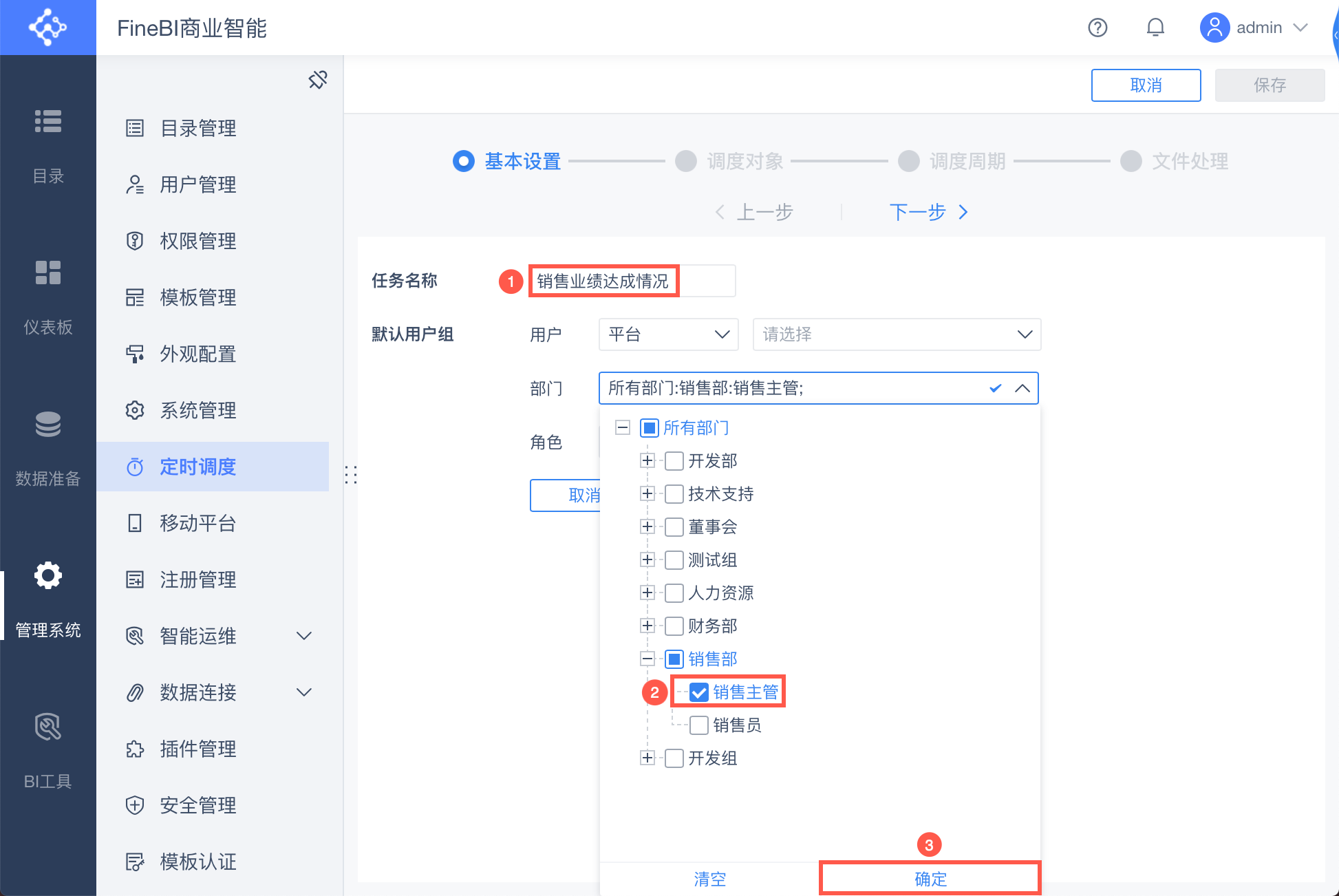Image resolution: width=1339 pixels, height=896 pixels.
Task: Uncheck the 销售主管 checkbox
Action: [699, 692]
